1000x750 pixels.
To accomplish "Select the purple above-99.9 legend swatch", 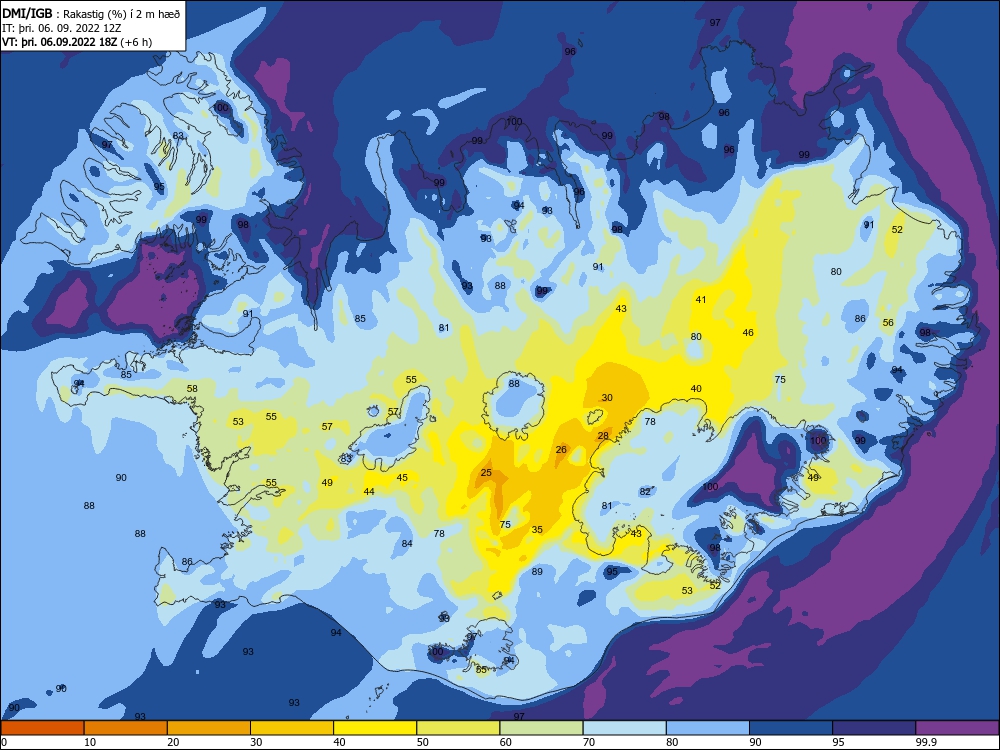I will coord(957,728).
